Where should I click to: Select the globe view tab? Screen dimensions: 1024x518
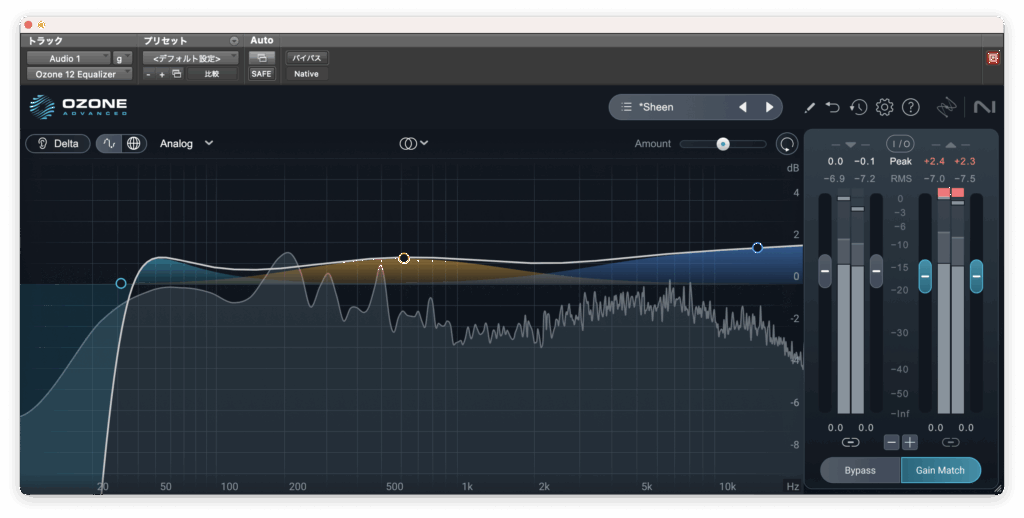(134, 143)
